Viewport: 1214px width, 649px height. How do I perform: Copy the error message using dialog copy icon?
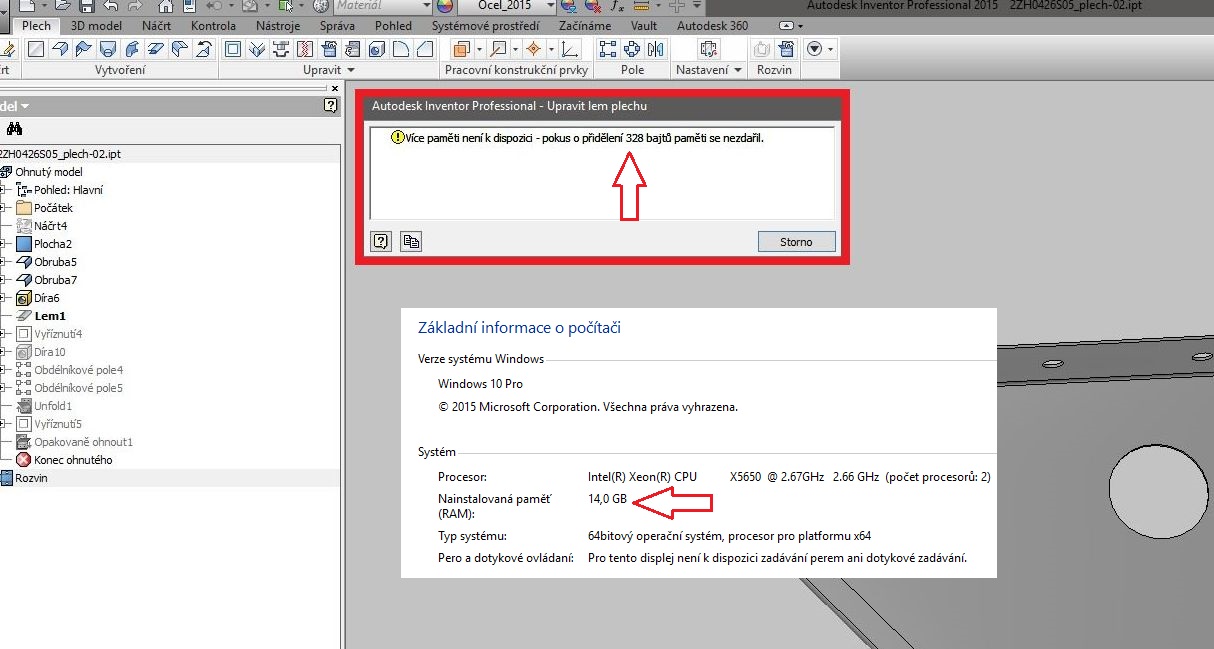(x=410, y=241)
